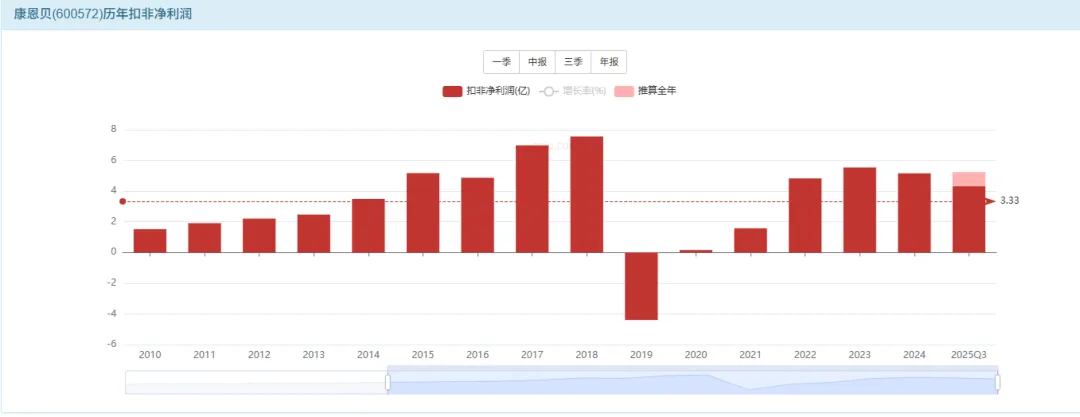Switch to the 年报 tab
1080x417 pixels.
609,62
